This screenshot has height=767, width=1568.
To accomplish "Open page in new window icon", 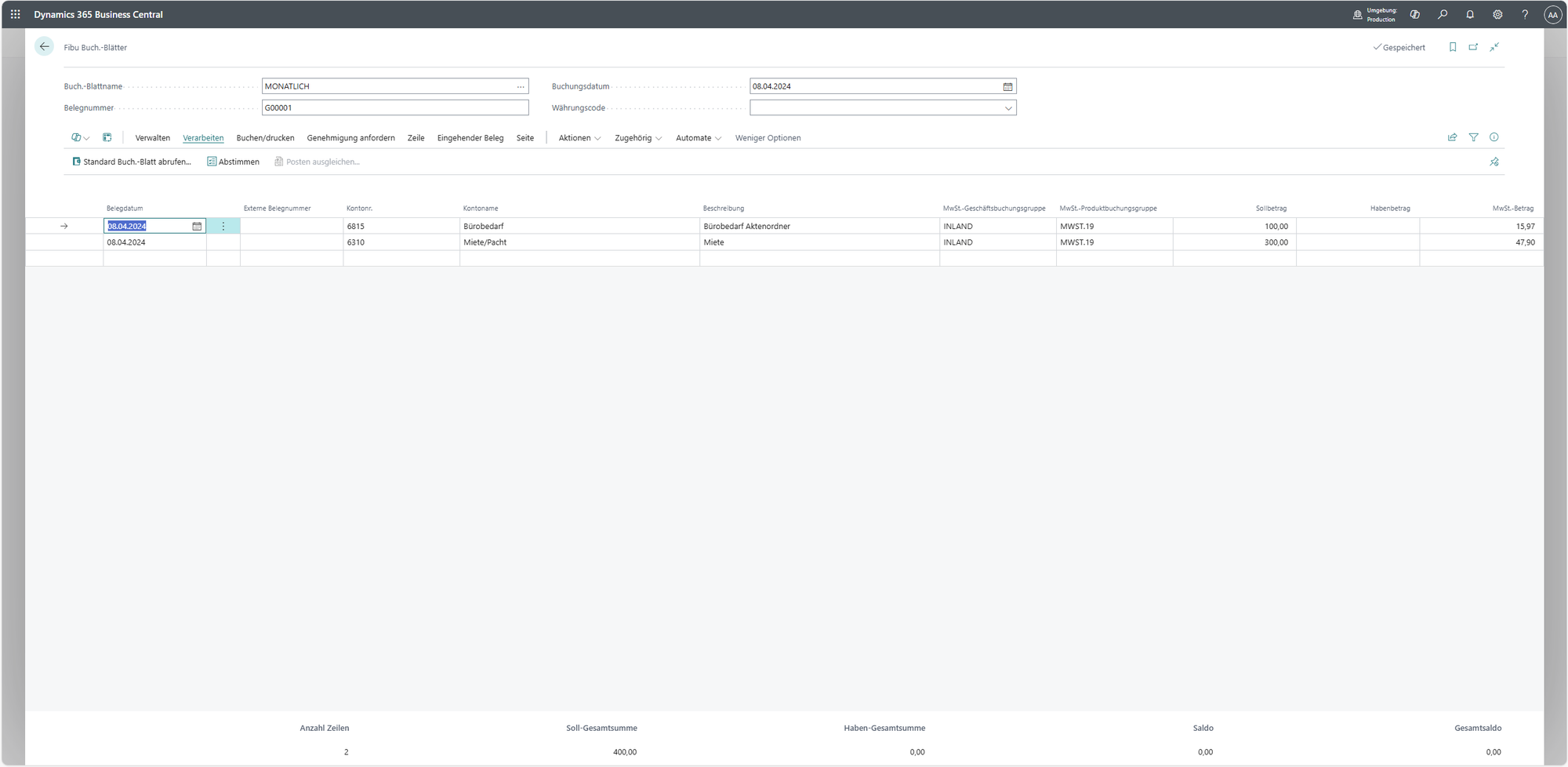I will tap(1473, 47).
